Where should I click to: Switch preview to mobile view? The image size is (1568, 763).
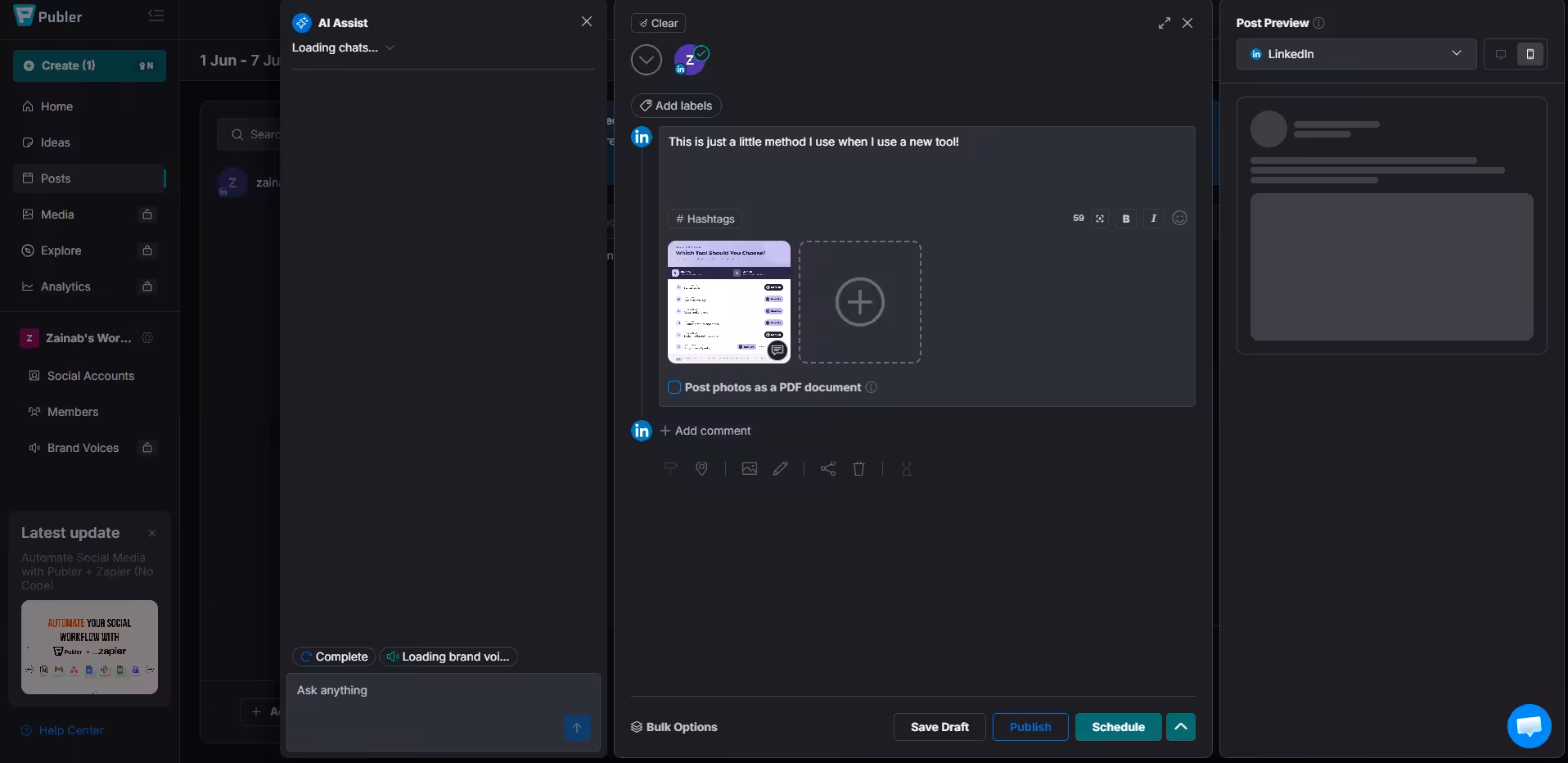point(1530,54)
